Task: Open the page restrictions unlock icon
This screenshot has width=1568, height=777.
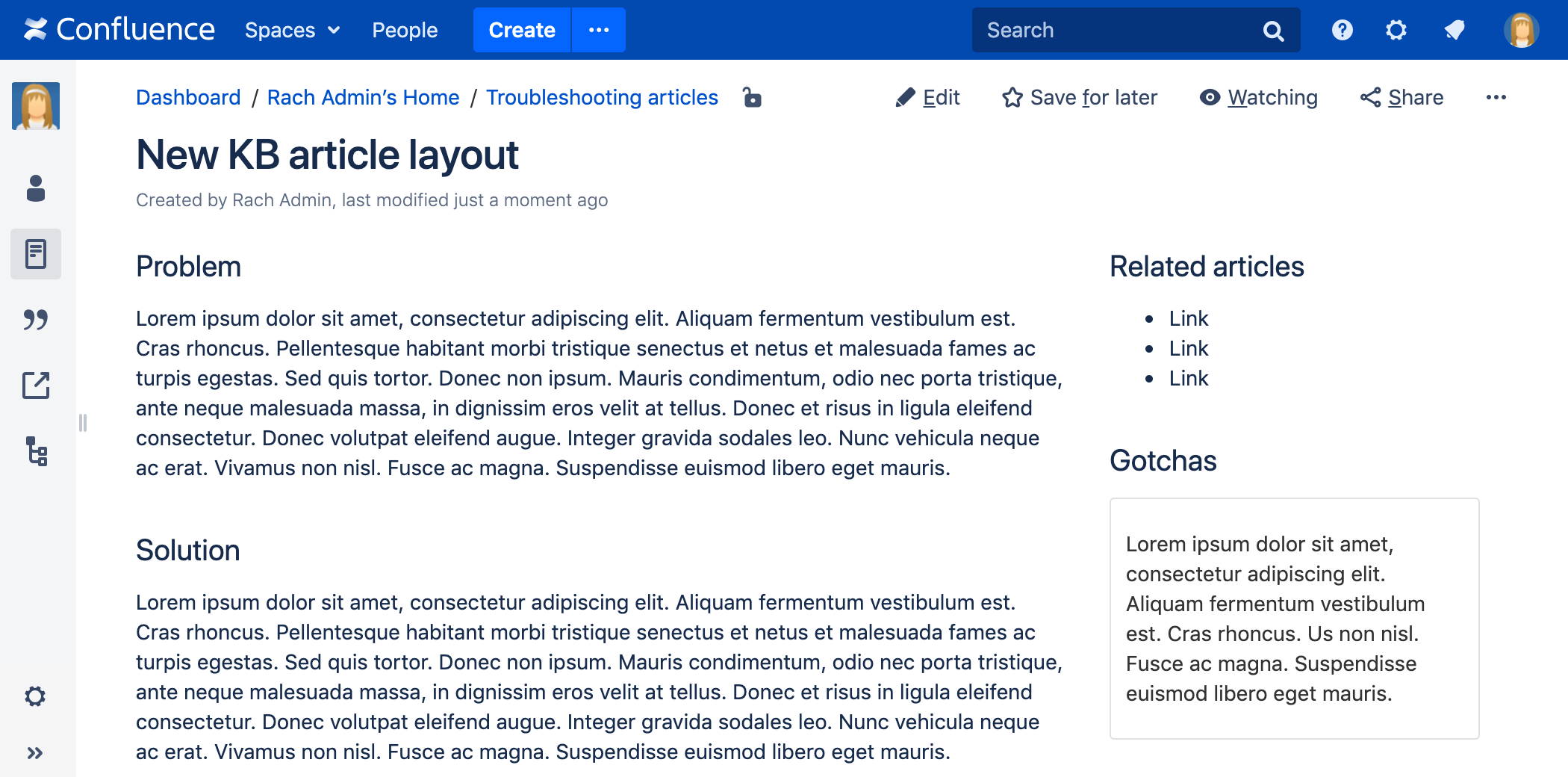Action: click(752, 98)
